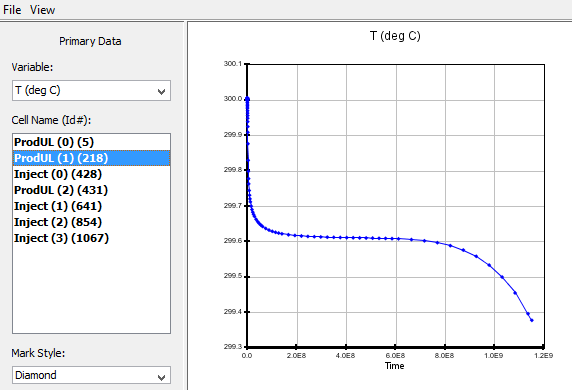Image resolution: width=572 pixels, height=390 pixels.
Task: Click the Time axis label
Action: pos(394,366)
